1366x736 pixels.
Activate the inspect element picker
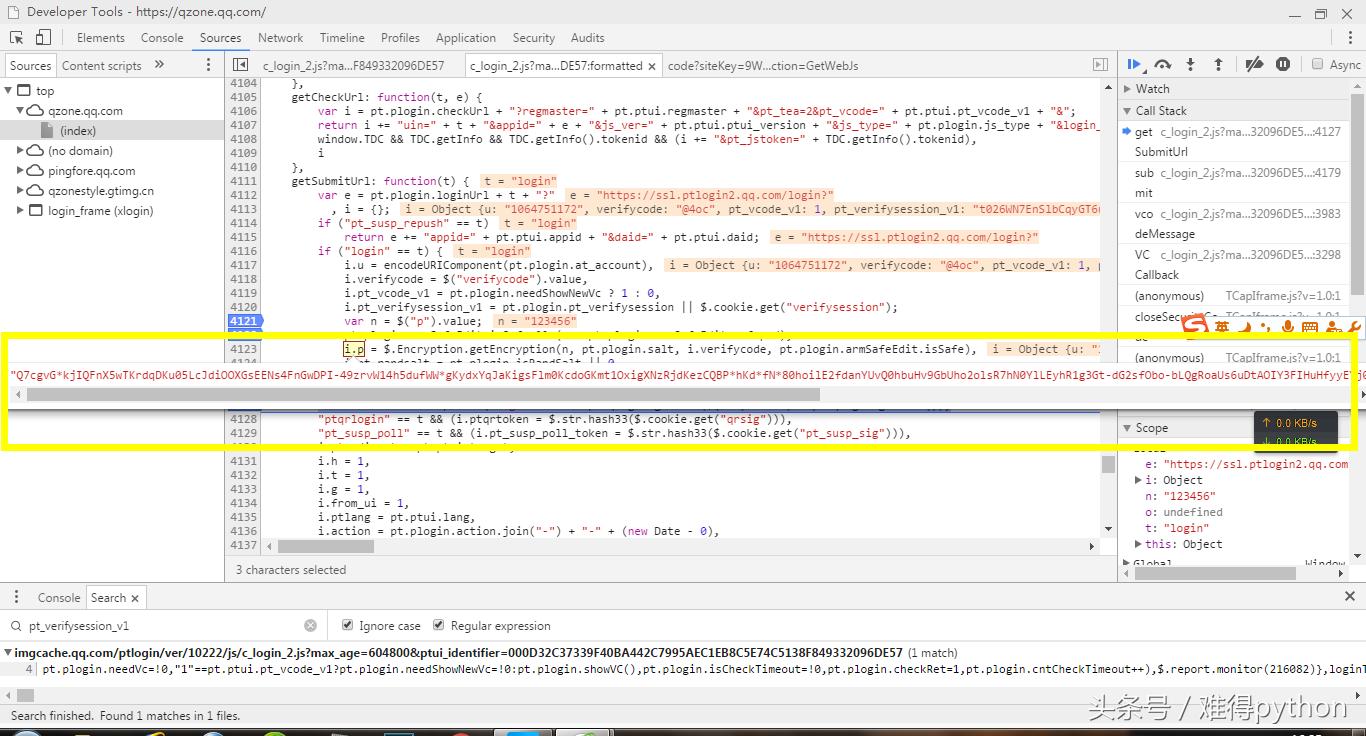(x=16, y=38)
